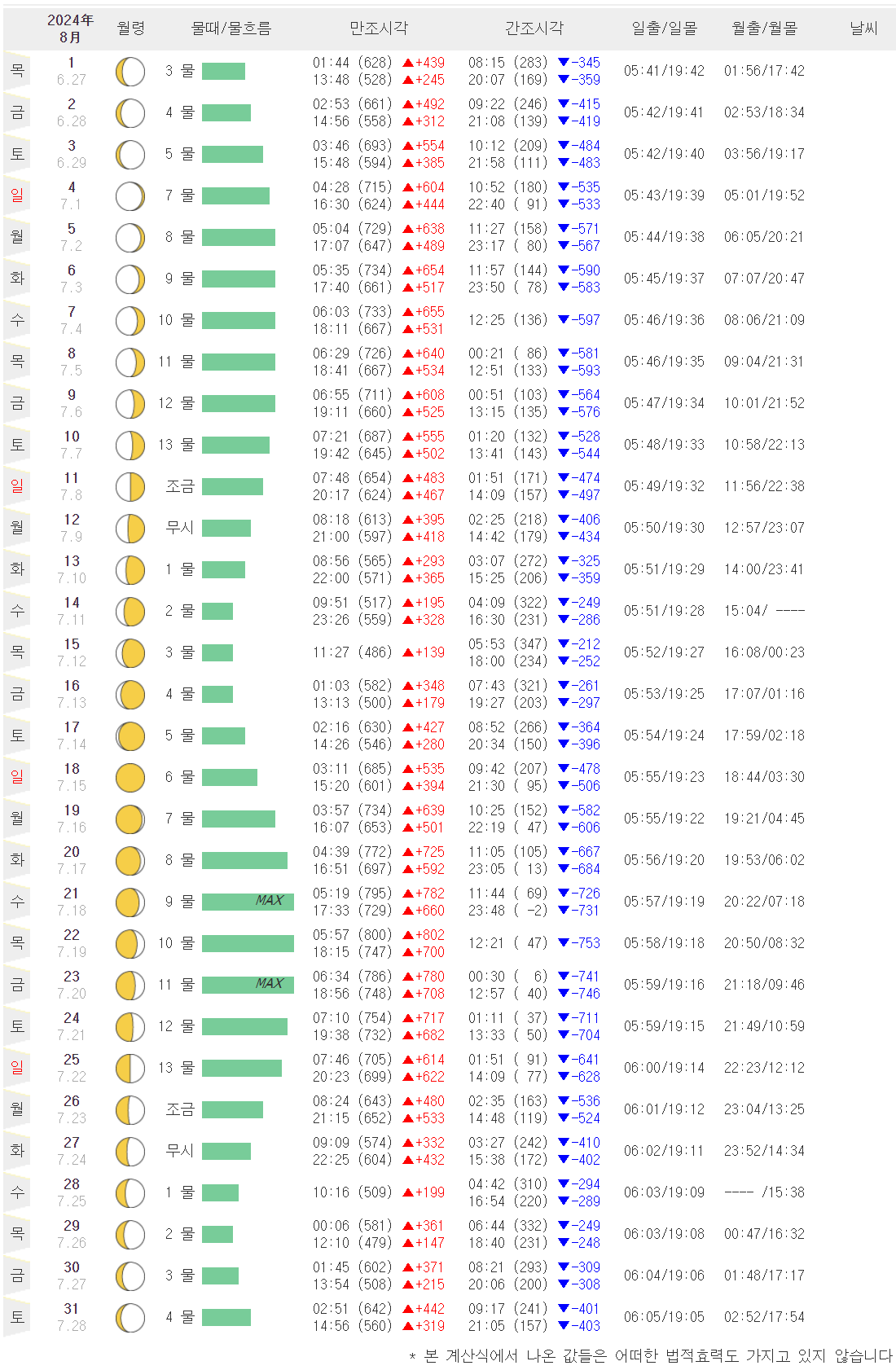Click the 간조시각 column header
This screenshot has height=1370, width=896.
coord(534,29)
